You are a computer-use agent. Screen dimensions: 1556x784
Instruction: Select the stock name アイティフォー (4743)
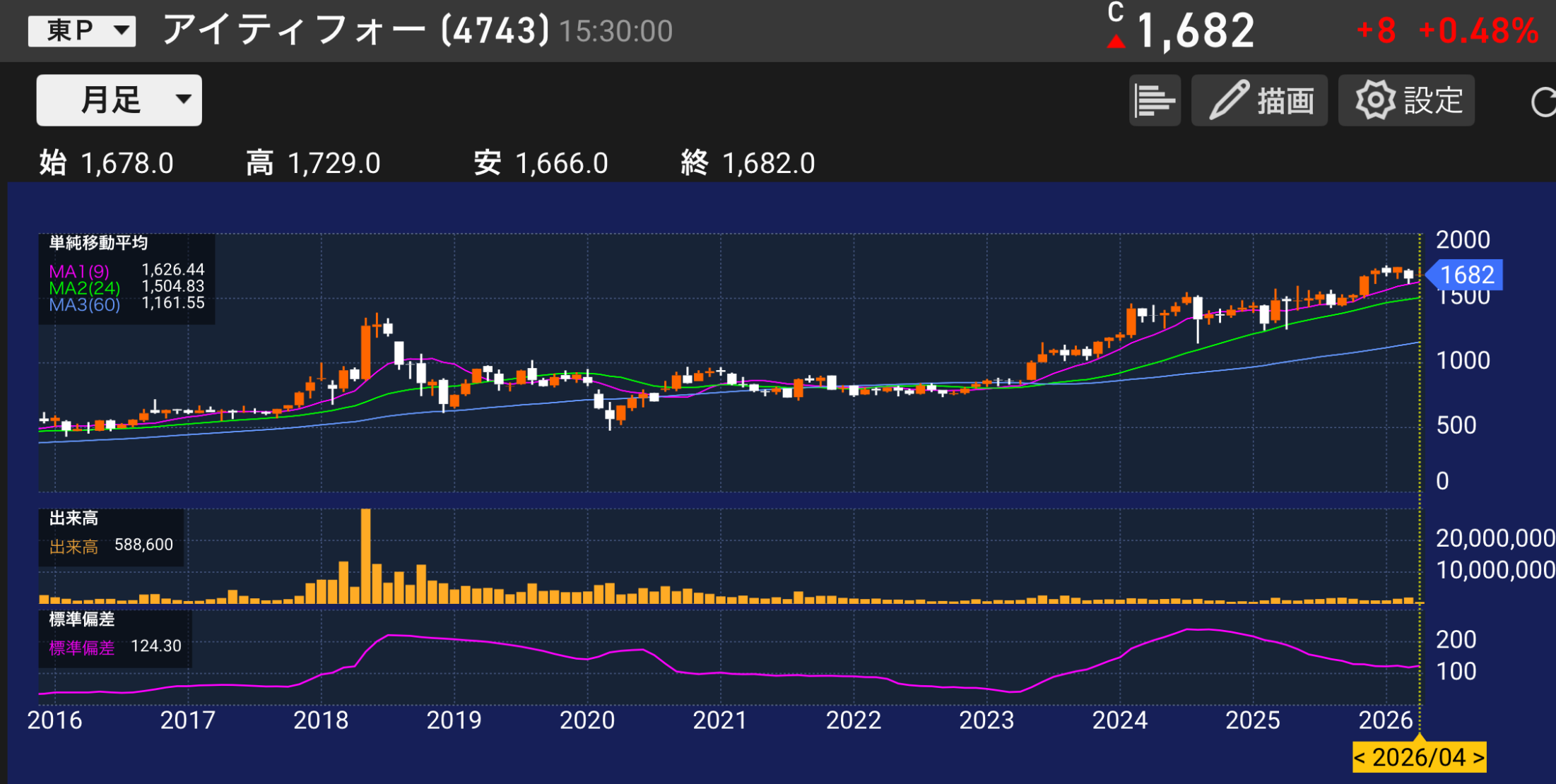coord(352,30)
